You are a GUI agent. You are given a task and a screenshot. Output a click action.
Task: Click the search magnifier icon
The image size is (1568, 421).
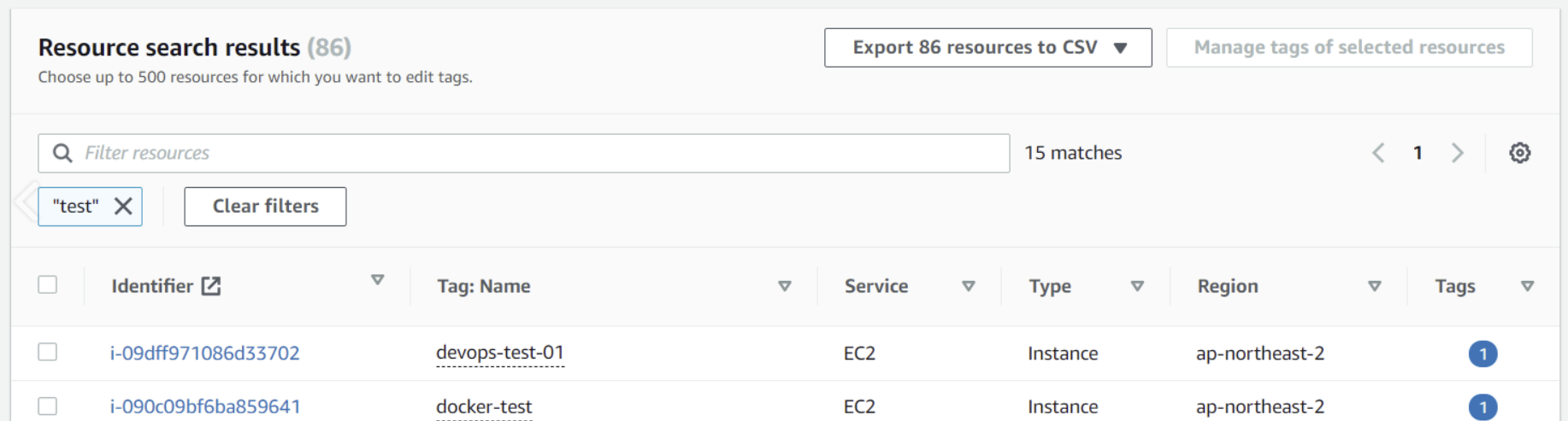point(62,153)
